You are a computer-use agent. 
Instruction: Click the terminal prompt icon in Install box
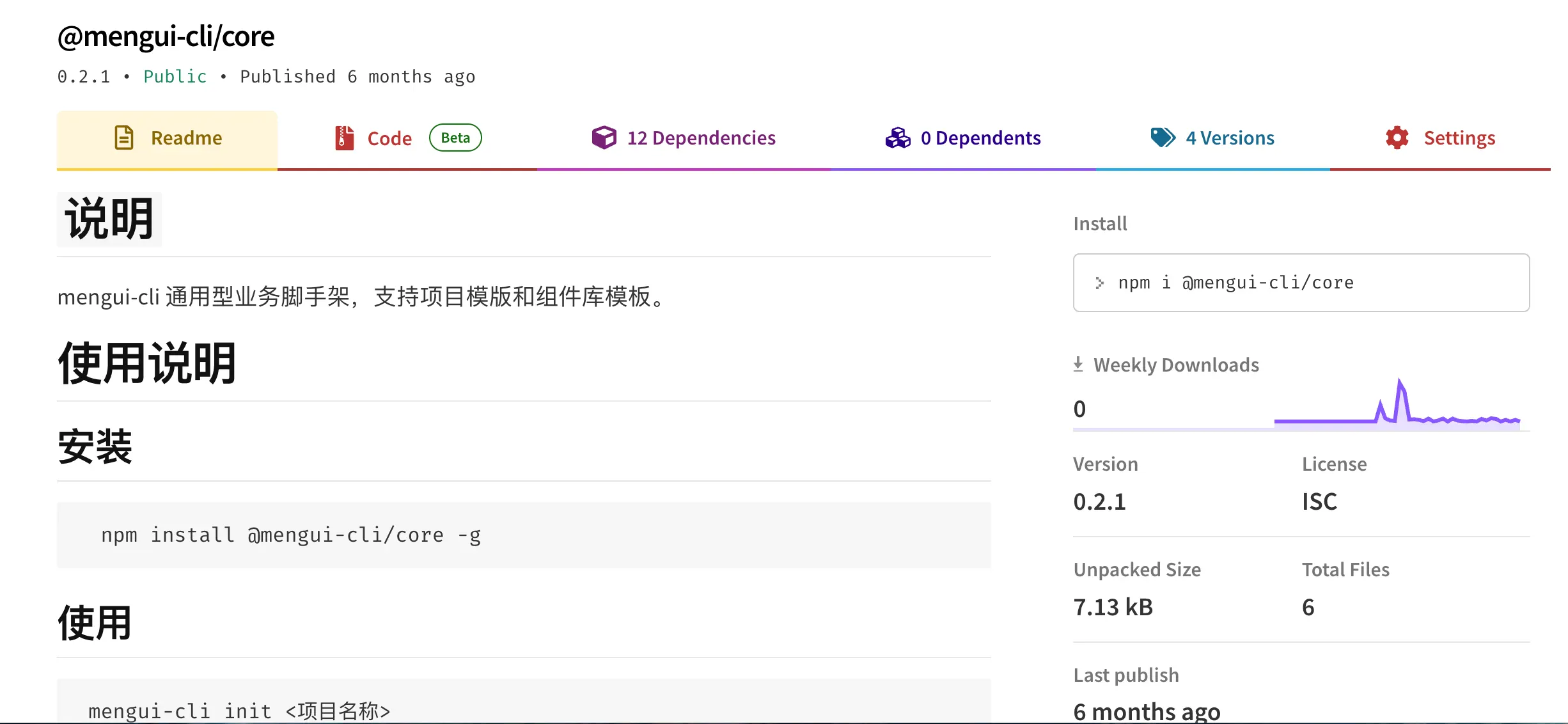click(x=1099, y=283)
